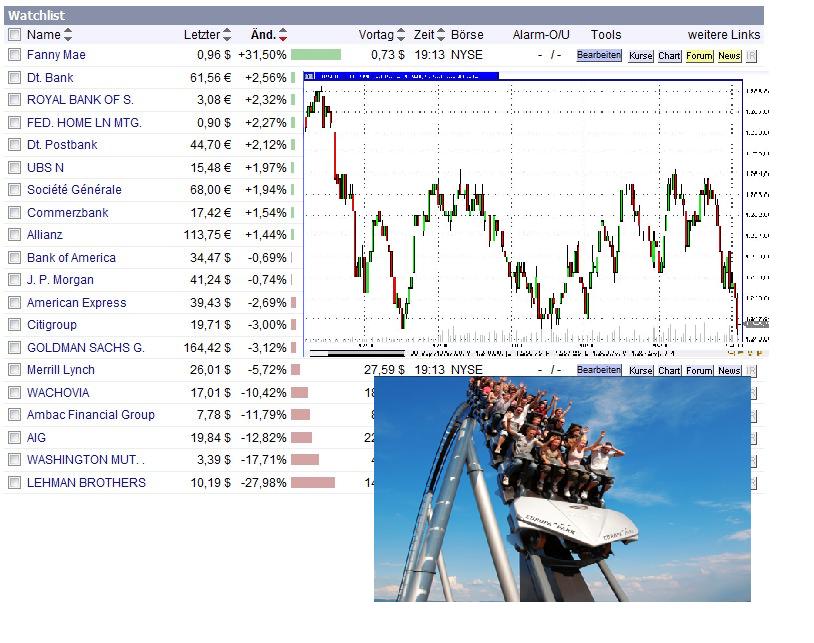Open Forum for Merrill Lynch
This screenshot has height=643, width=814.
coord(699,371)
